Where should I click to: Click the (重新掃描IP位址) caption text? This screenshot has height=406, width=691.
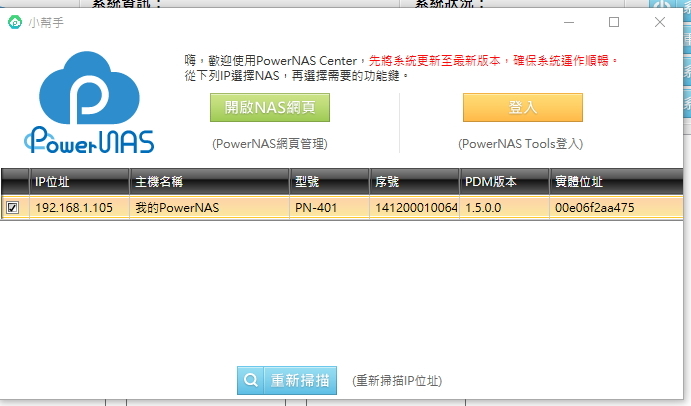397,381
